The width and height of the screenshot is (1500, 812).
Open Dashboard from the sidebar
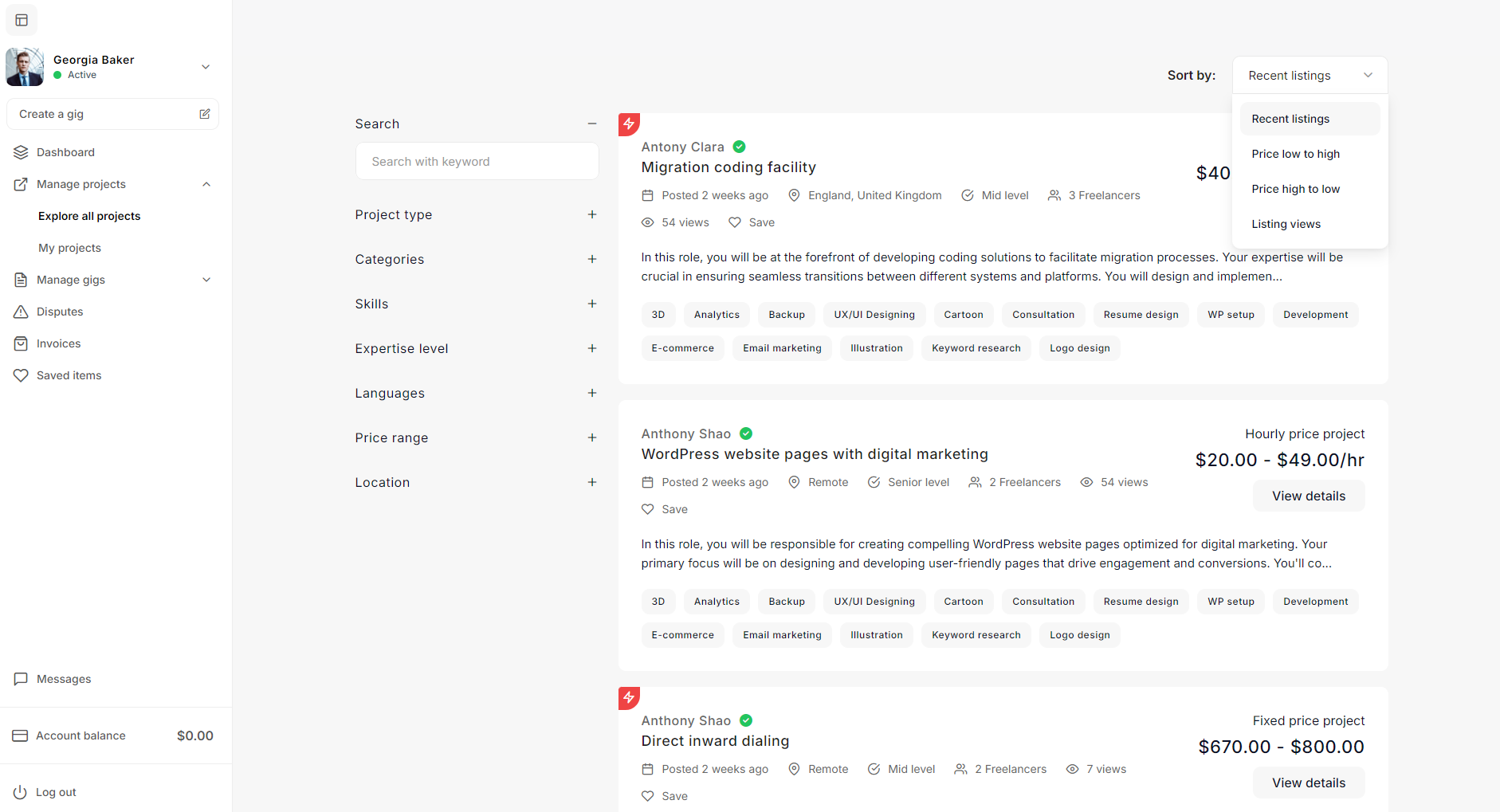(65, 152)
